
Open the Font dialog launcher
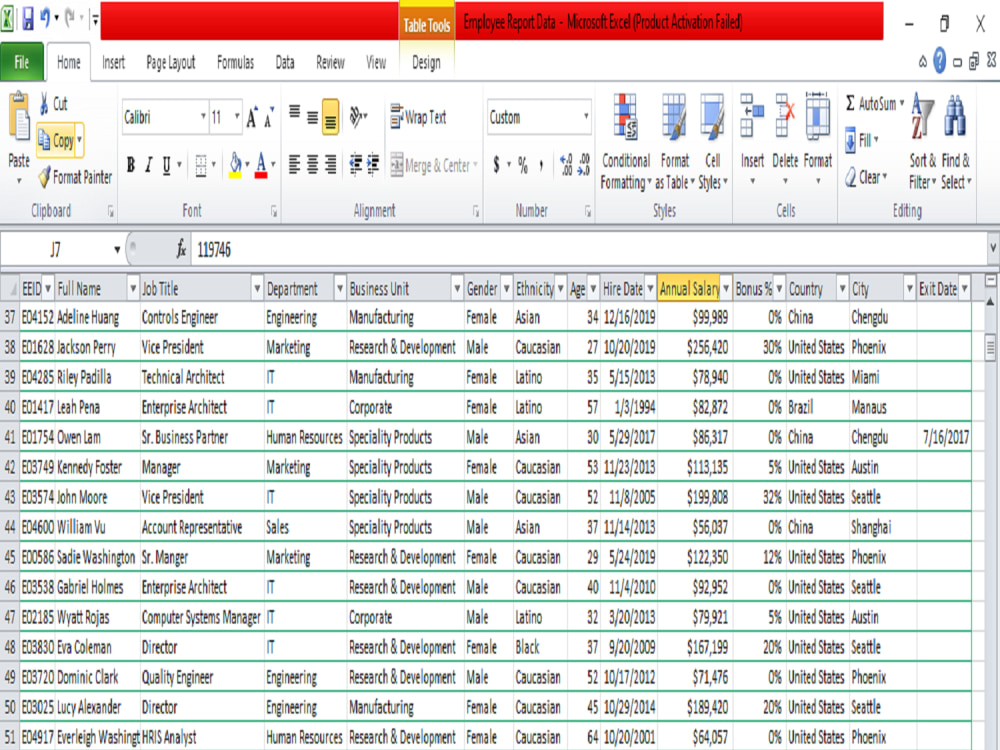pos(274,211)
